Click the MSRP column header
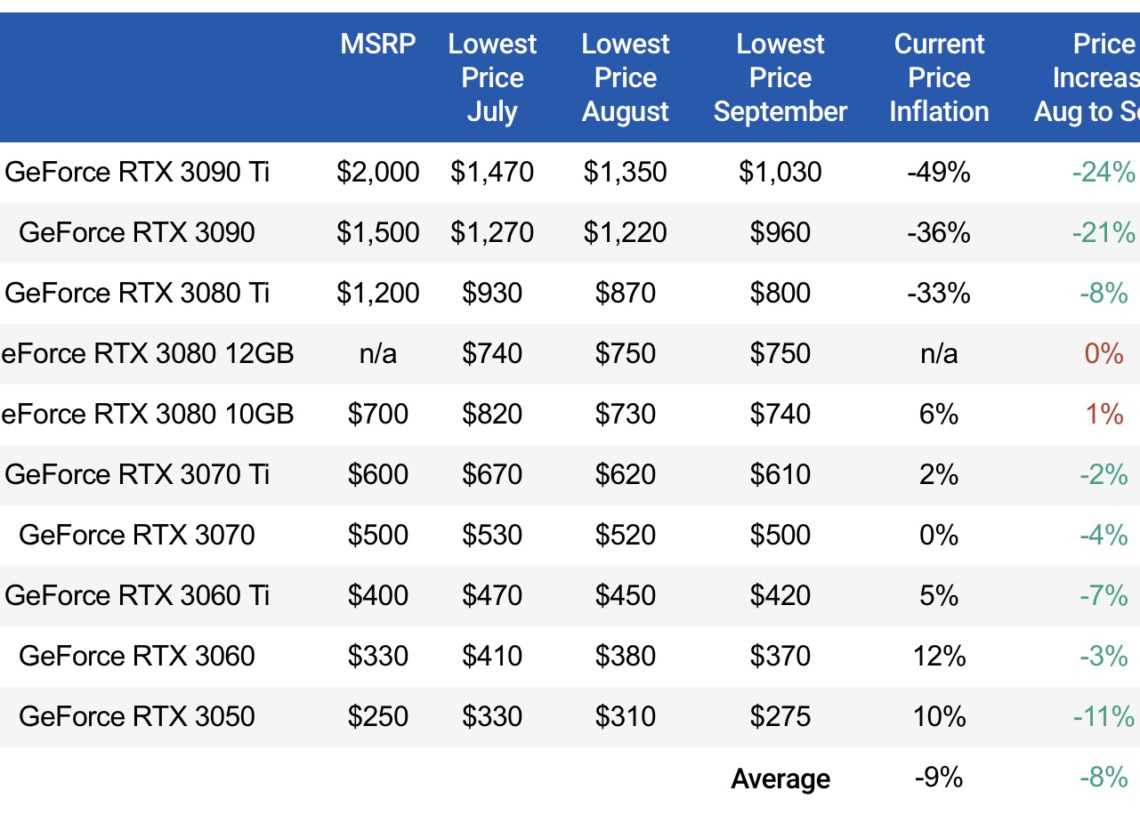 (x=378, y=45)
